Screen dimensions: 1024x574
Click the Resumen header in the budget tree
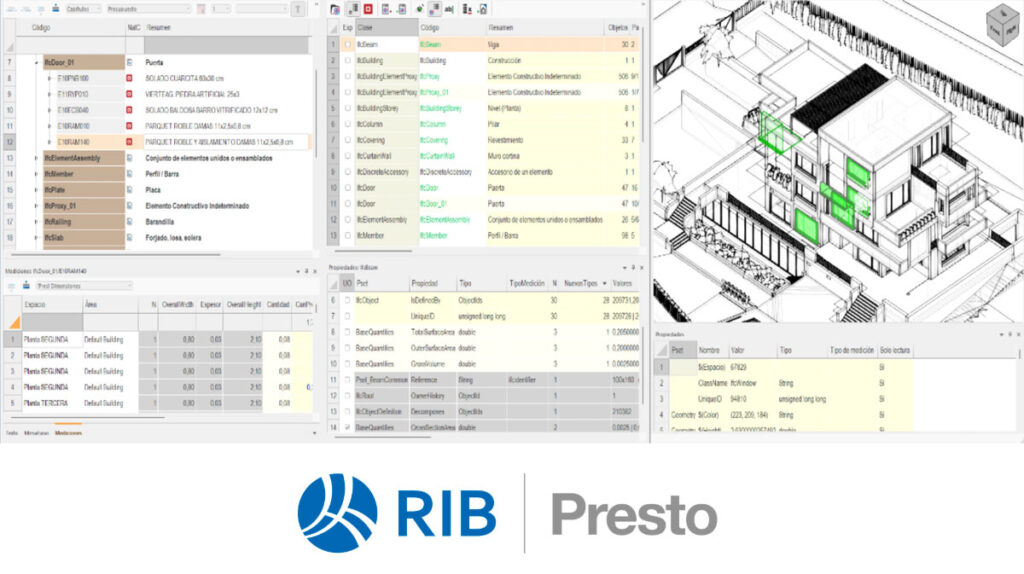[x=226, y=28]
